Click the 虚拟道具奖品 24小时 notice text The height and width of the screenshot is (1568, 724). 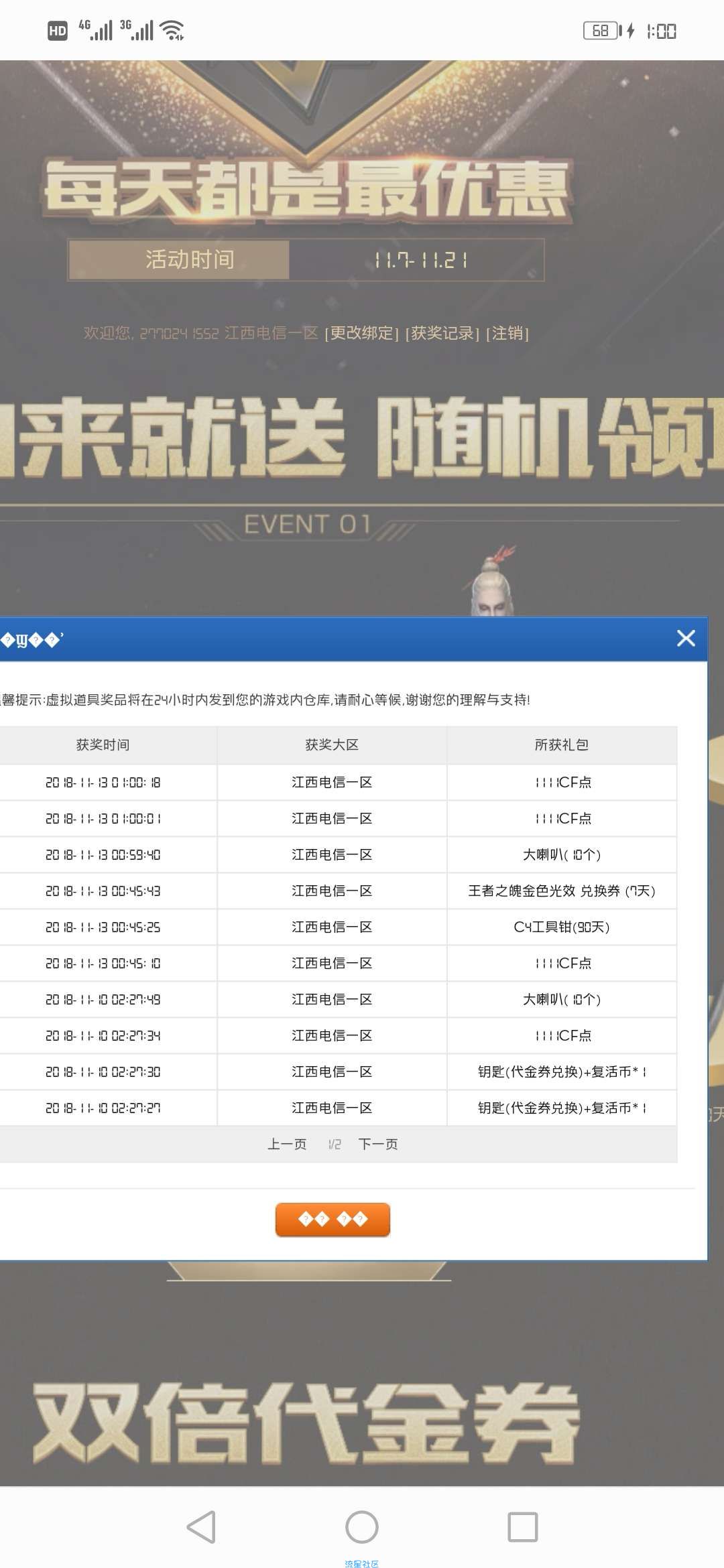point(265,700)
